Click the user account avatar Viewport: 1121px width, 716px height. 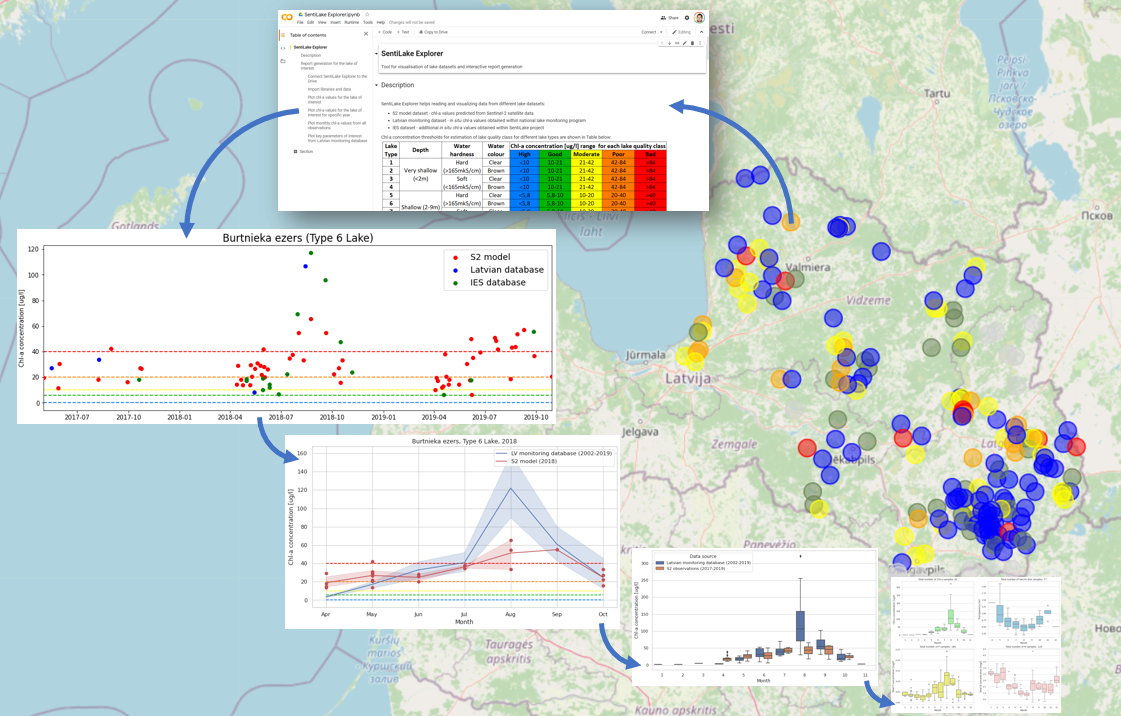coord(699,18)
